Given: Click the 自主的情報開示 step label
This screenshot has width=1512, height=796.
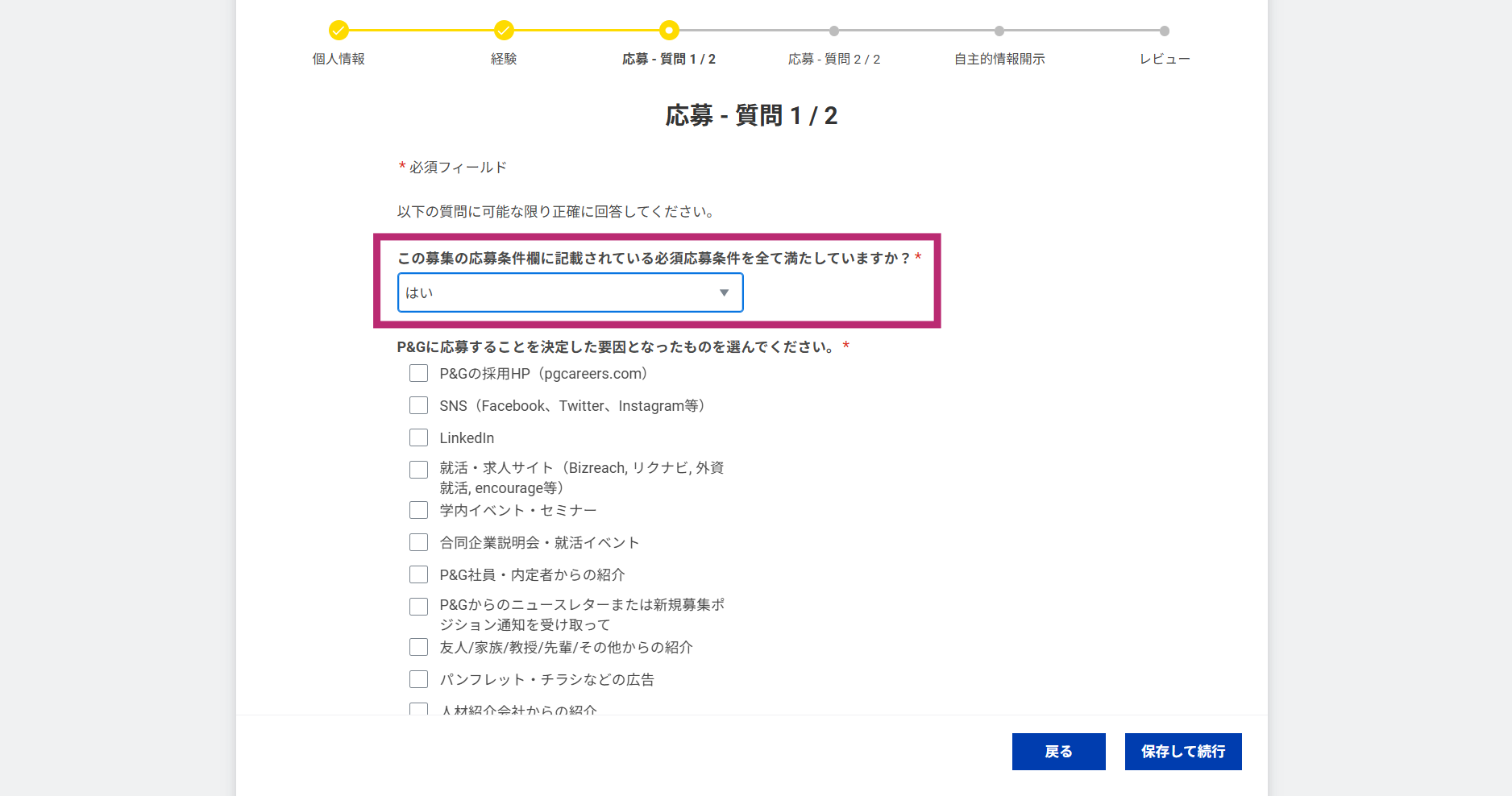Looking at the screenshot, I should click(x=999, y=59).
